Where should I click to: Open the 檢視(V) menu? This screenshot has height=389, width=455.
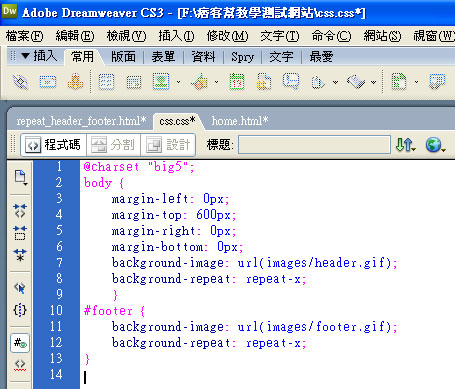tap(126, 36)
